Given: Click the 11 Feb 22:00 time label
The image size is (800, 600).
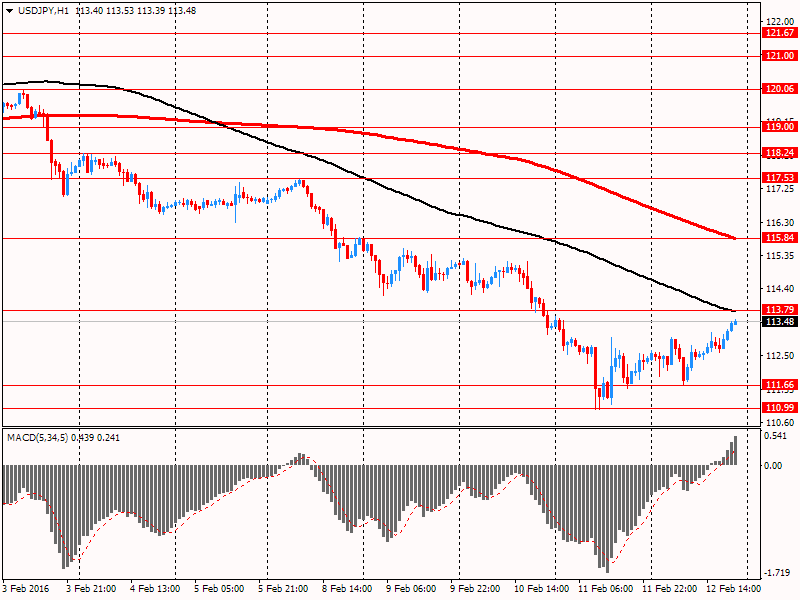Looking at the screenshot, I should coord(669,589).
